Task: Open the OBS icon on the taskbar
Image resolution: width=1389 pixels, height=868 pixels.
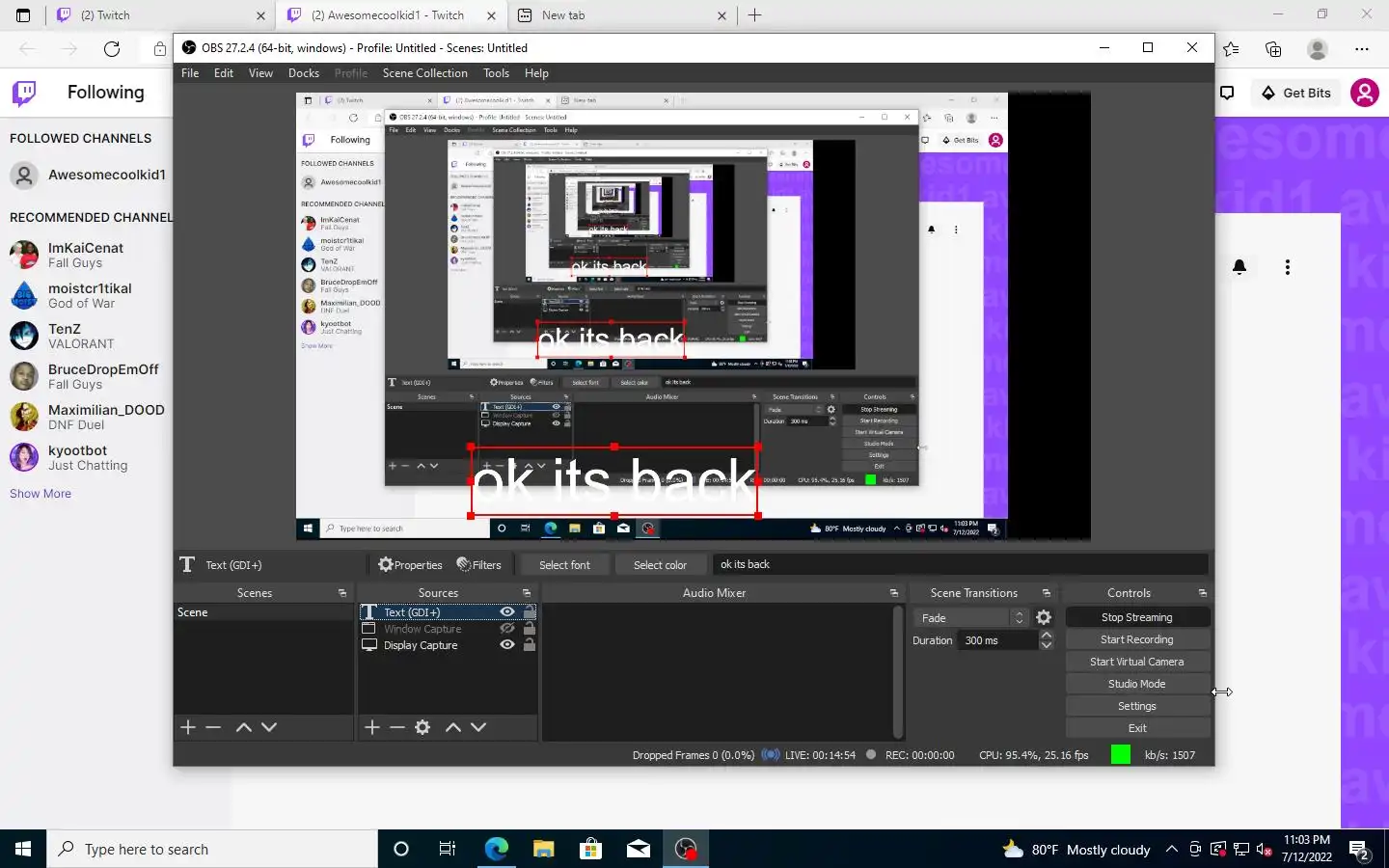Action: coord(685,849)
